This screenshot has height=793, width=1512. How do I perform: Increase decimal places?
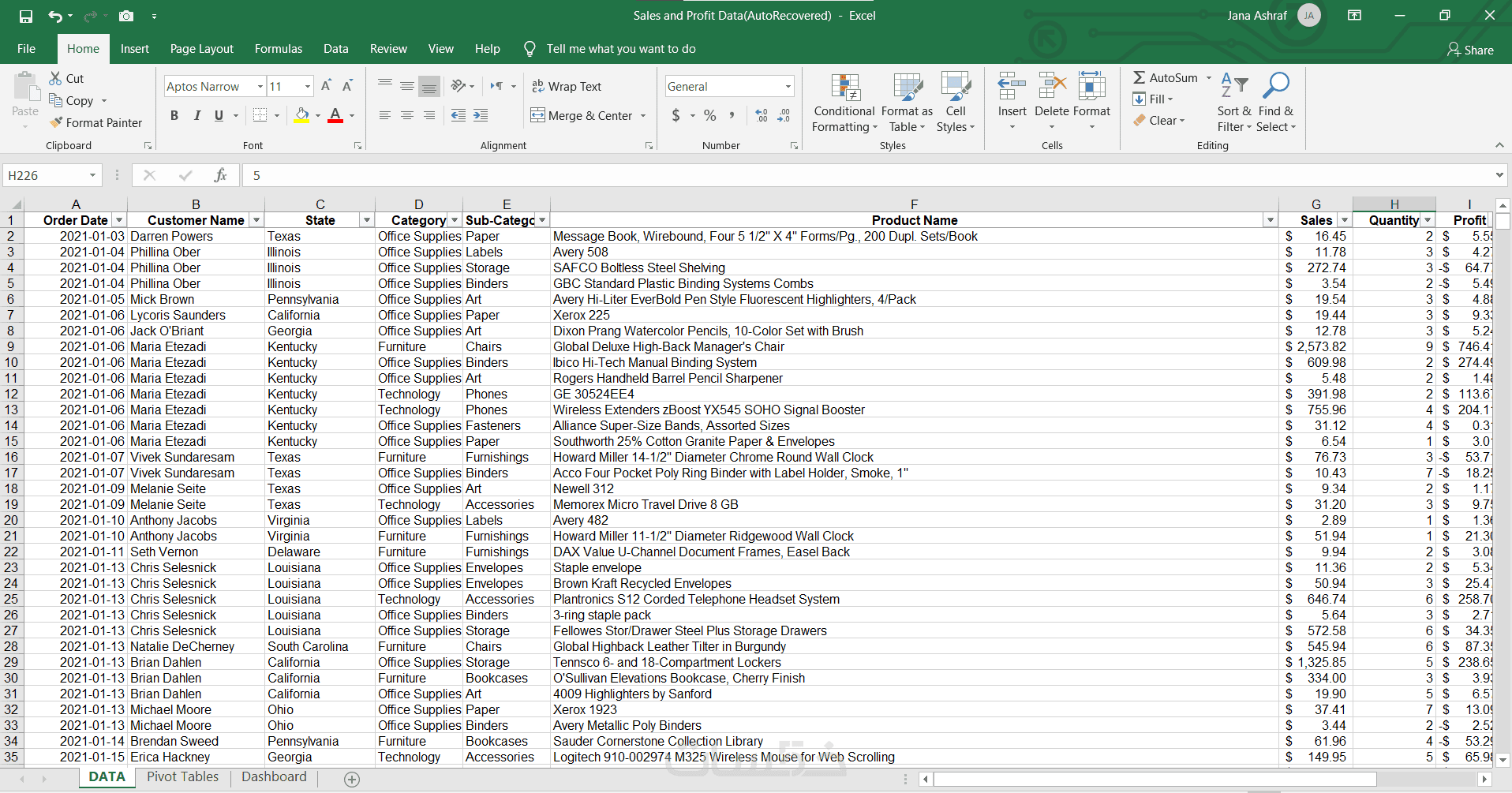762,116
